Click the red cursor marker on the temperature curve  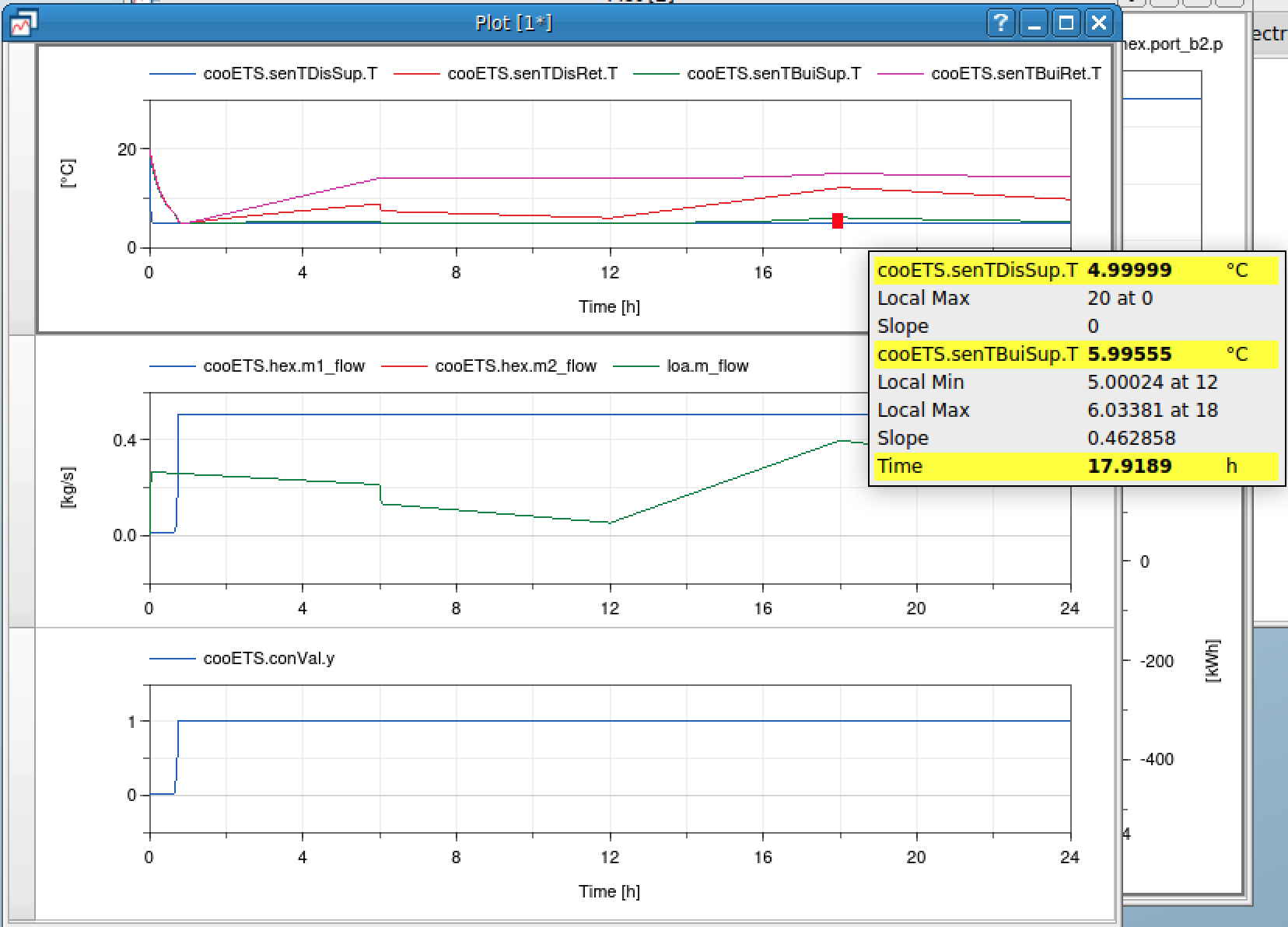pos(838,222)
